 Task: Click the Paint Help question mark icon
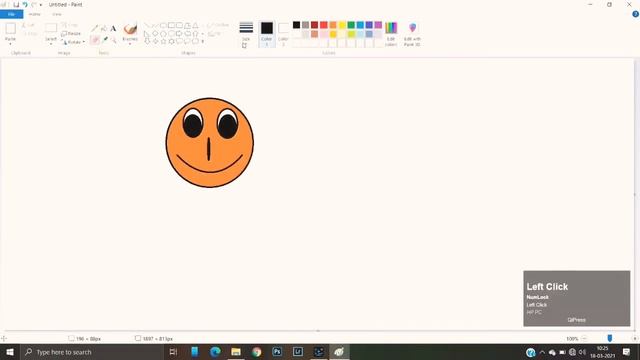tap(636, 14)
